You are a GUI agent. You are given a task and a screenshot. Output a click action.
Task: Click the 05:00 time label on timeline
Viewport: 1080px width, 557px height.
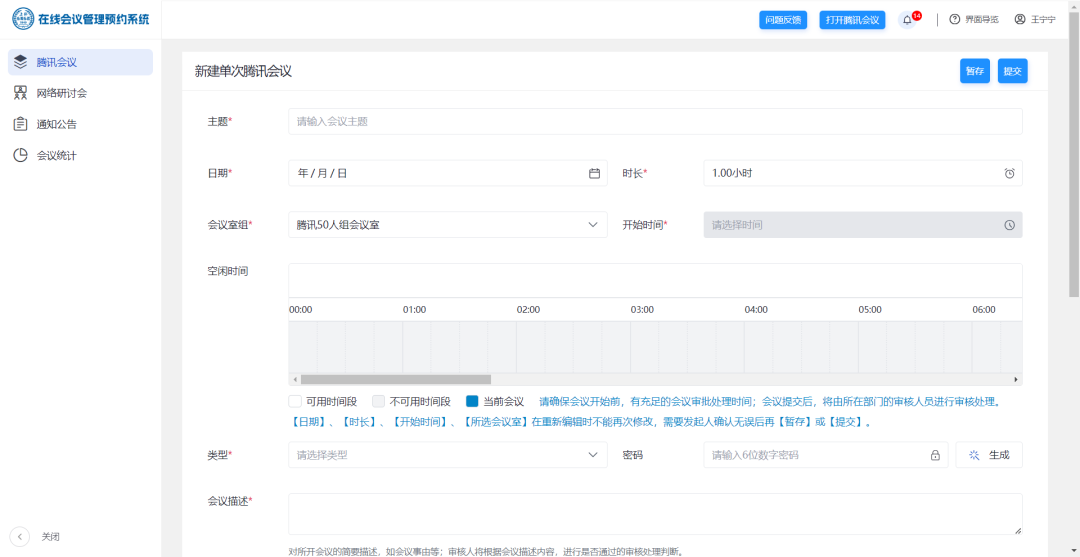870,310
